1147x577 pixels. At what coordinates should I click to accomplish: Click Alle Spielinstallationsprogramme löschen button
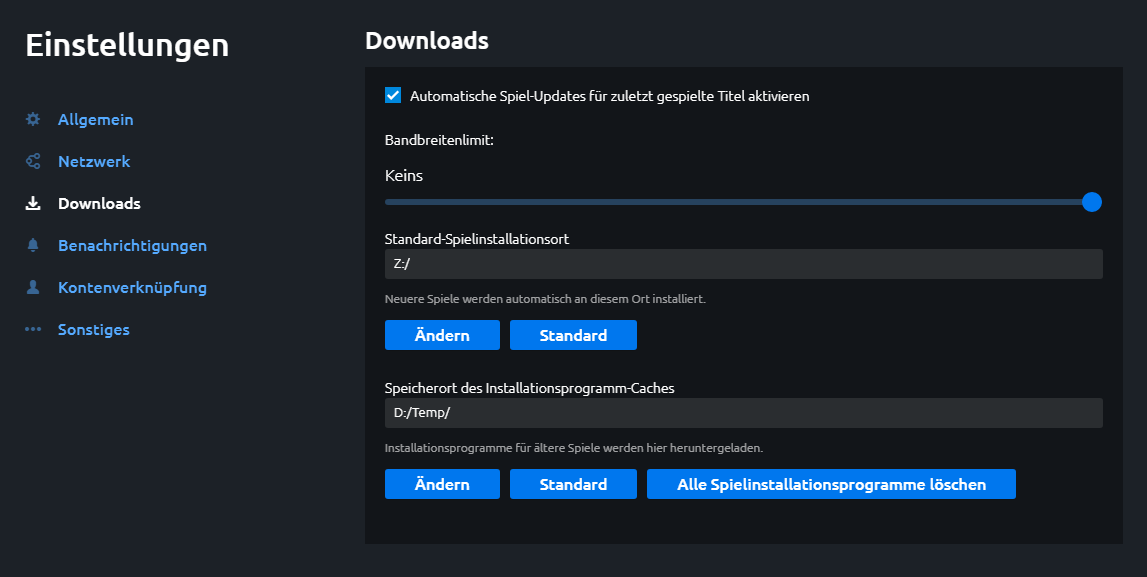tap(831, 484)
